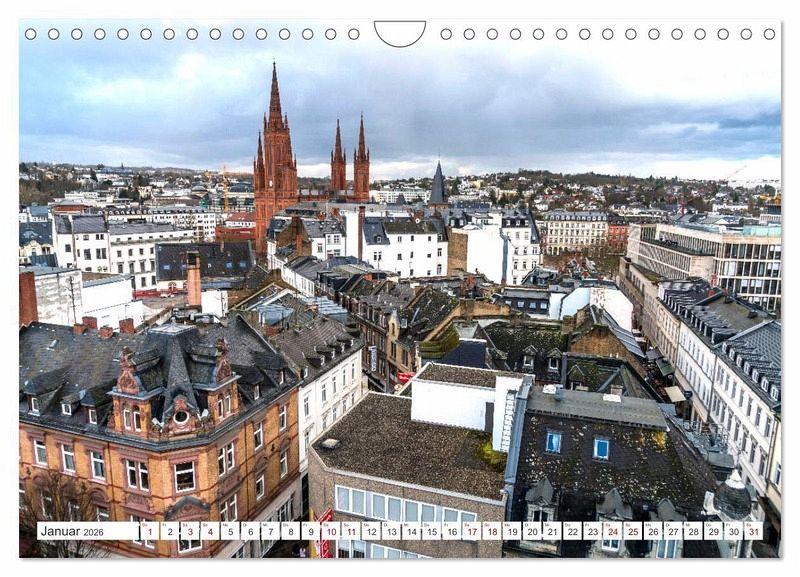
Task: Select day 28 in the calendar strip
Action: (692, 531)
